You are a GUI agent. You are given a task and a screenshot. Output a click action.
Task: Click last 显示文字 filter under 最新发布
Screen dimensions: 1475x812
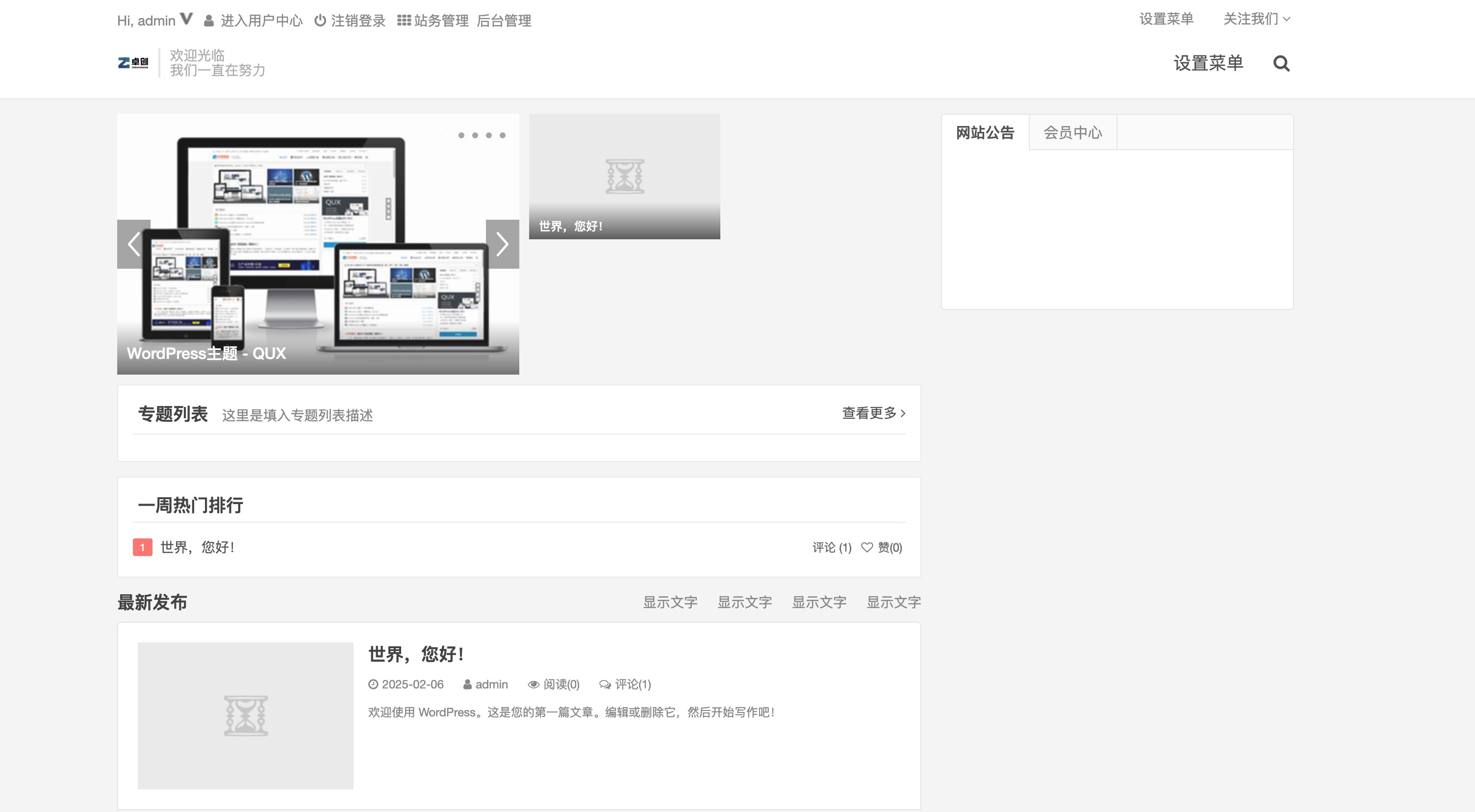(x=893, y=602)
